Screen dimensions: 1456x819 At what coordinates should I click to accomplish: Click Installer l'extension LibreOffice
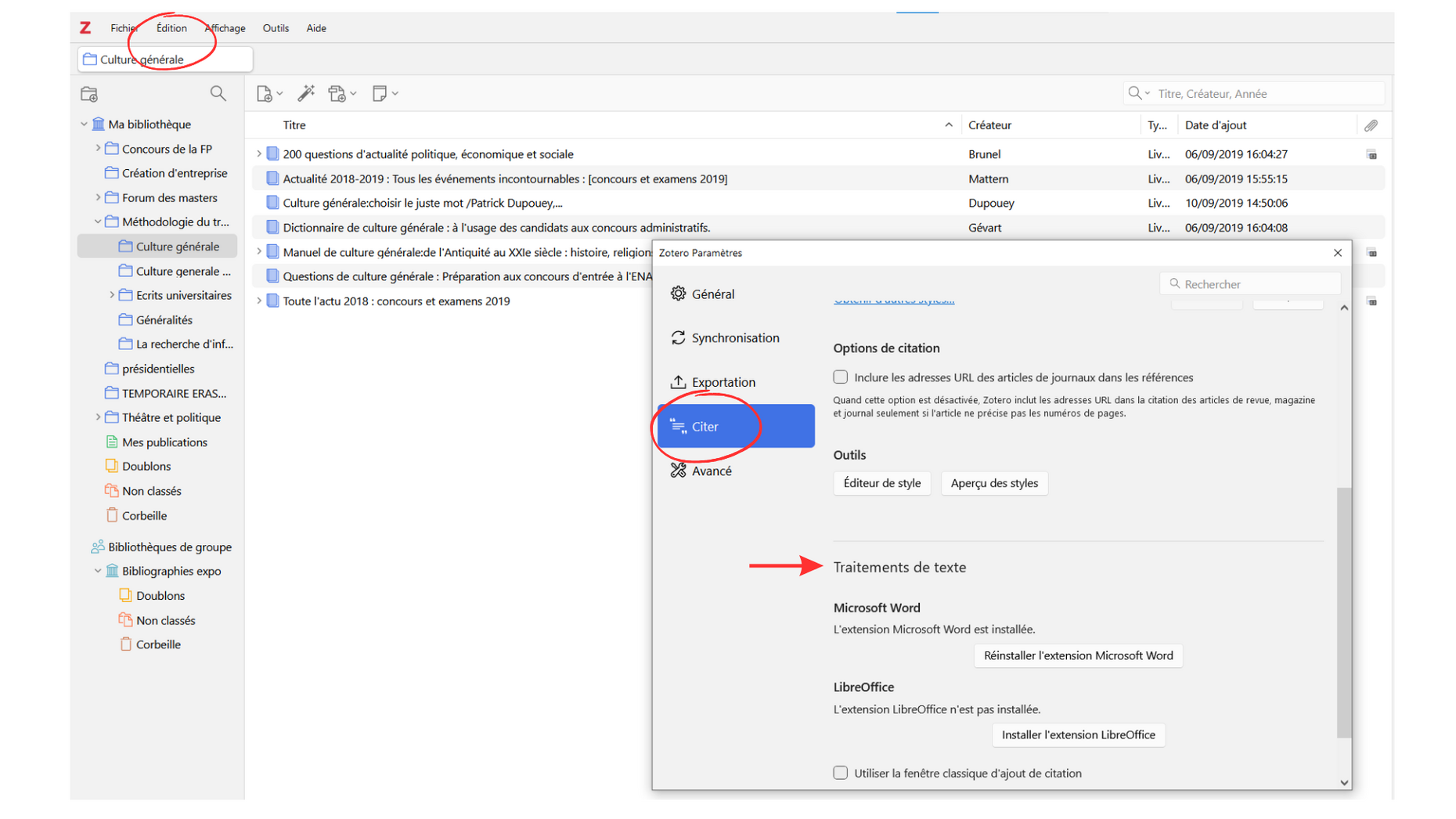(1078, 734)
